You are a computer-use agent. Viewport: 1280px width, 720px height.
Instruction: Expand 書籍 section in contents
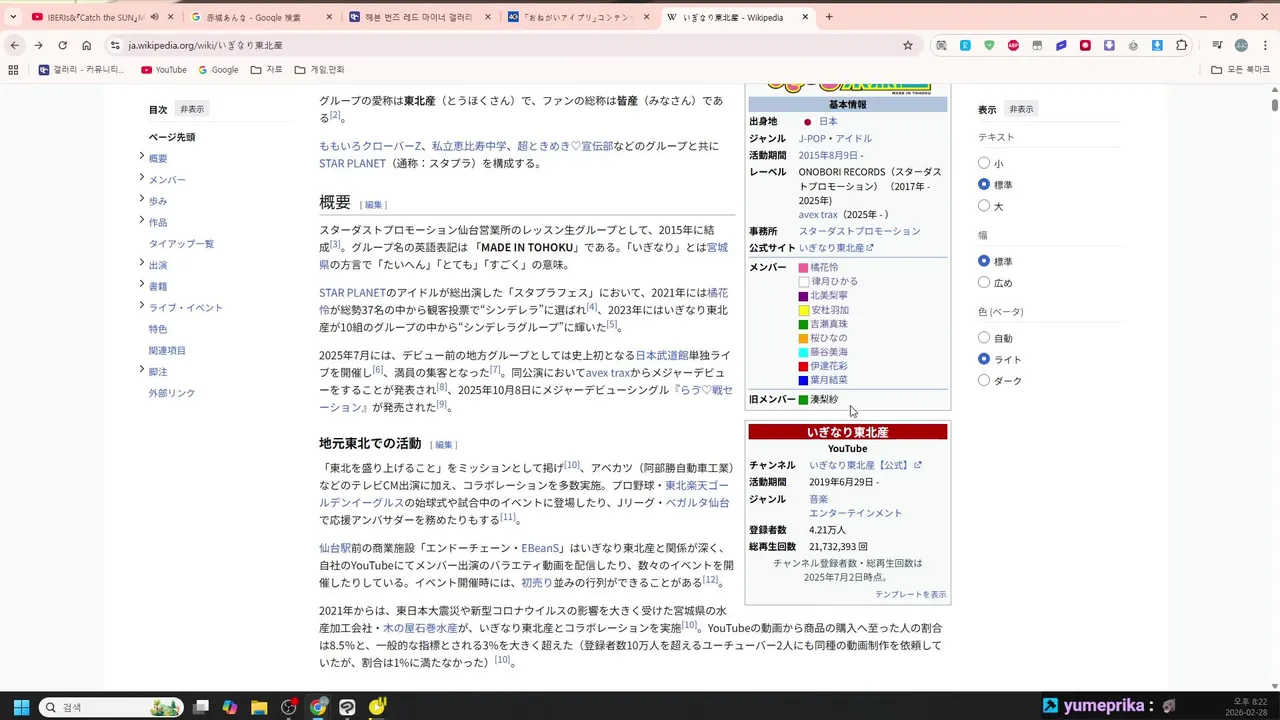coord(142,285)
